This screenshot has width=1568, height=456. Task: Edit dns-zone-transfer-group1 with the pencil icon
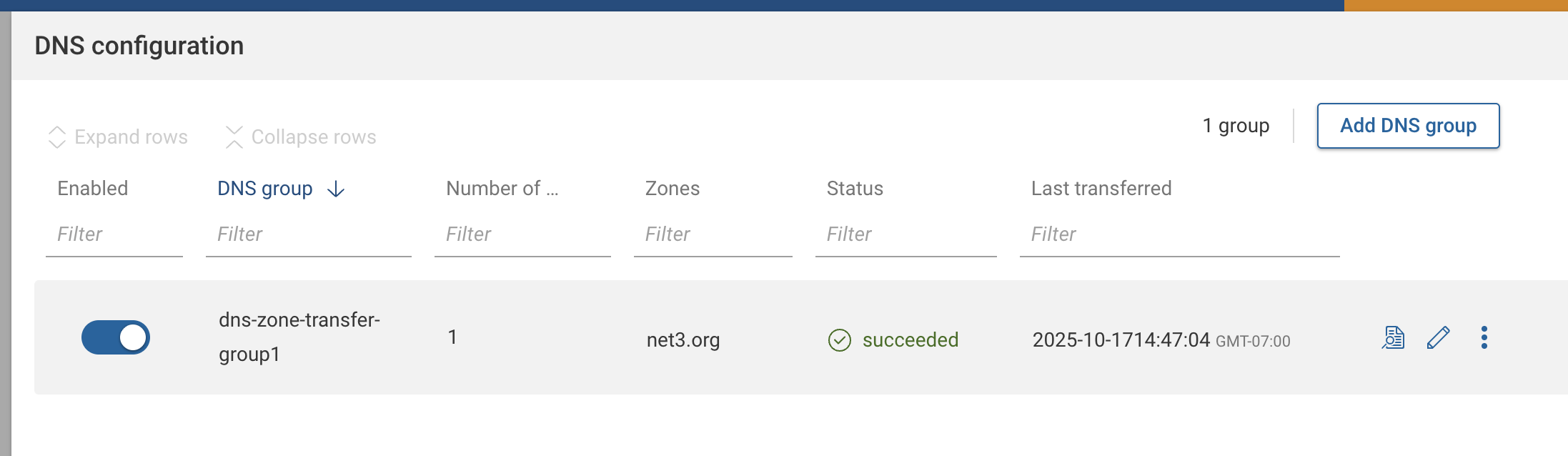pyautogui.click(x=1439, y=337)
